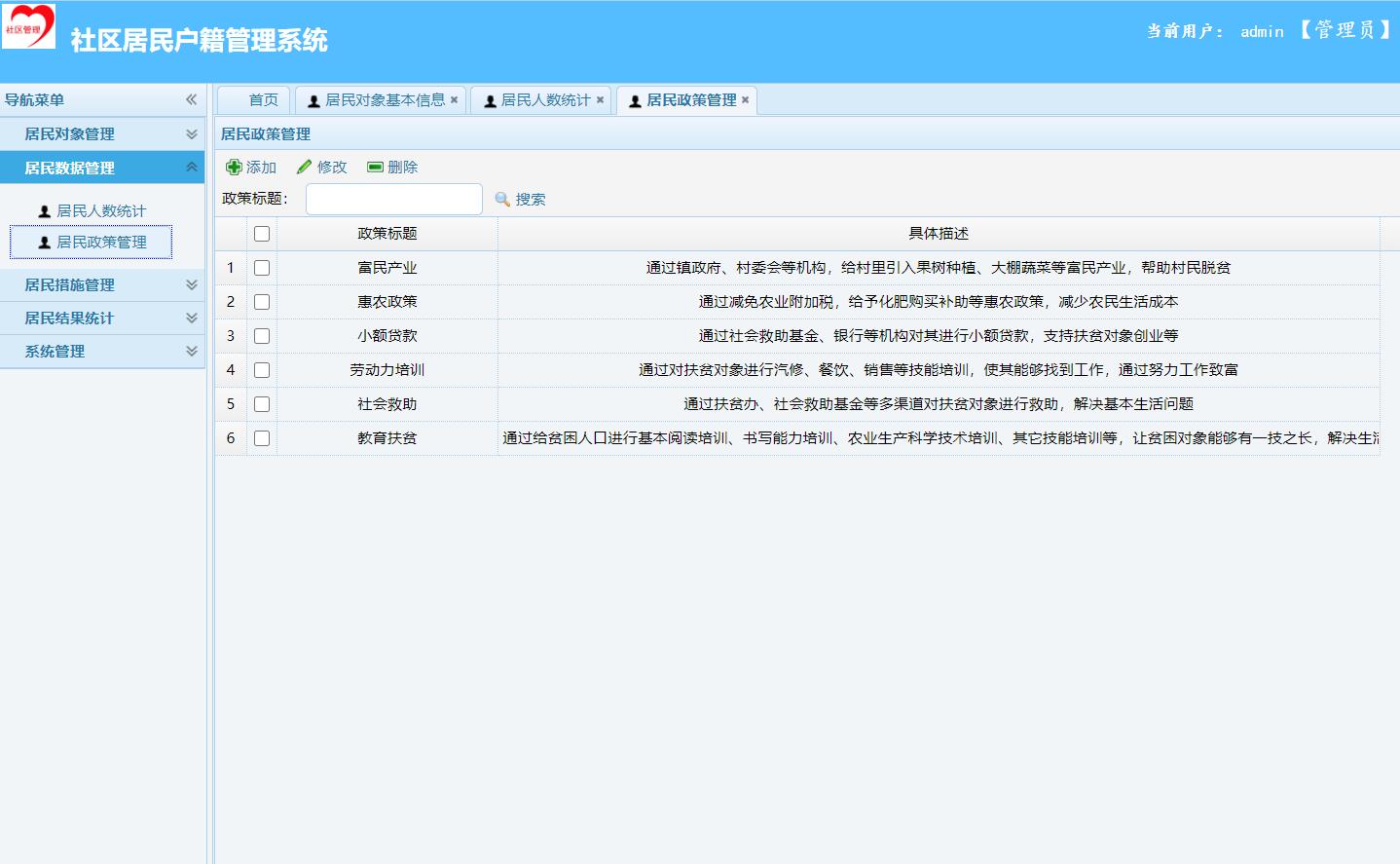Click the person icon before 居民人数统计
The image size is (1400, 864).
43,210
